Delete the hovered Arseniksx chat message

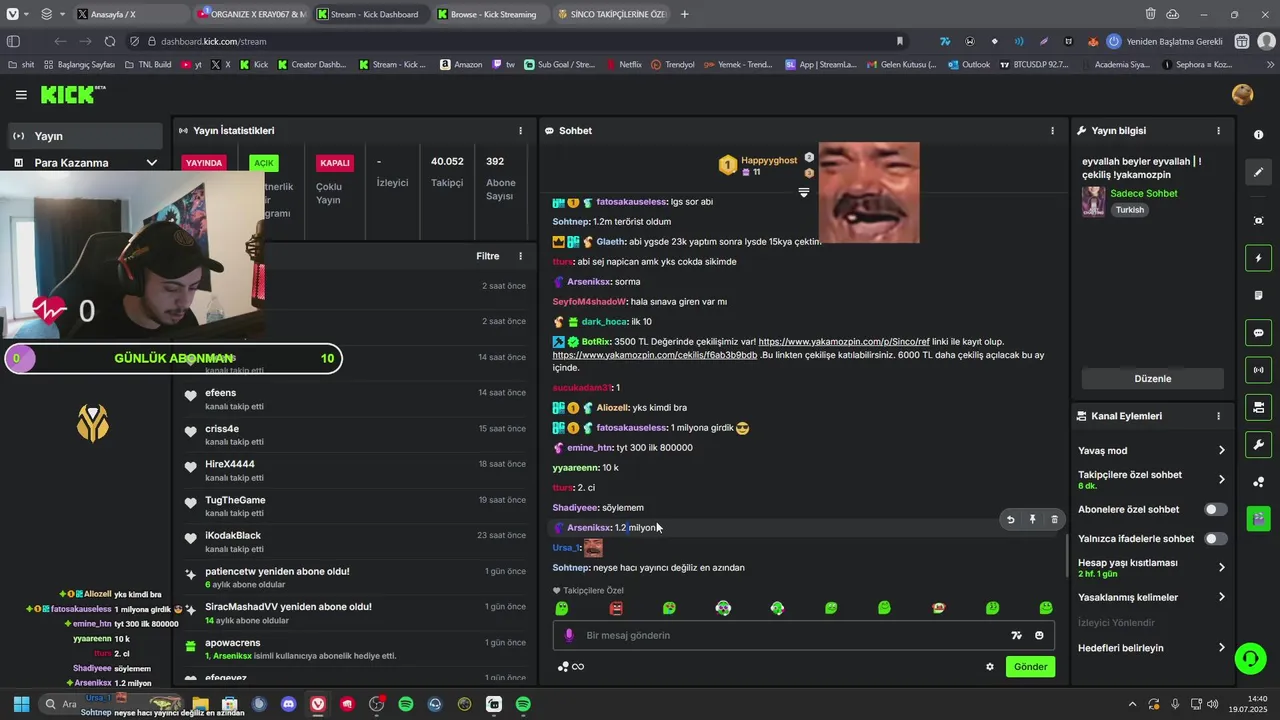(1054, 520)
